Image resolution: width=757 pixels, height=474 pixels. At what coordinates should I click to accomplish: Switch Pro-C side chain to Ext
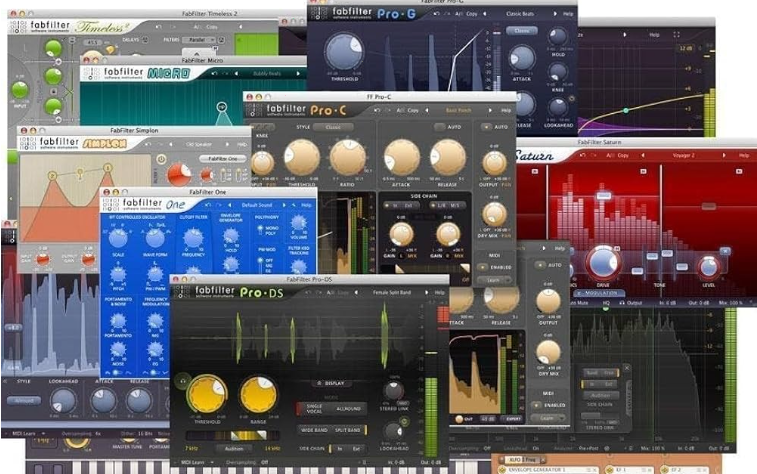[408, 206]
